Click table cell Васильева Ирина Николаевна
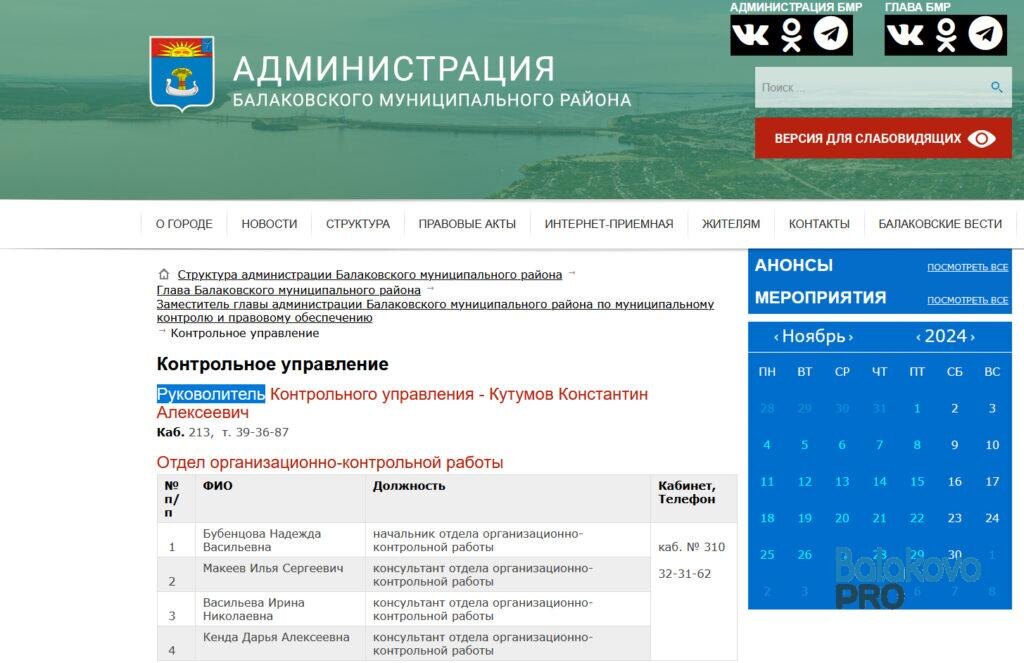Screen dimensions: 1024x663 [280, 609]
